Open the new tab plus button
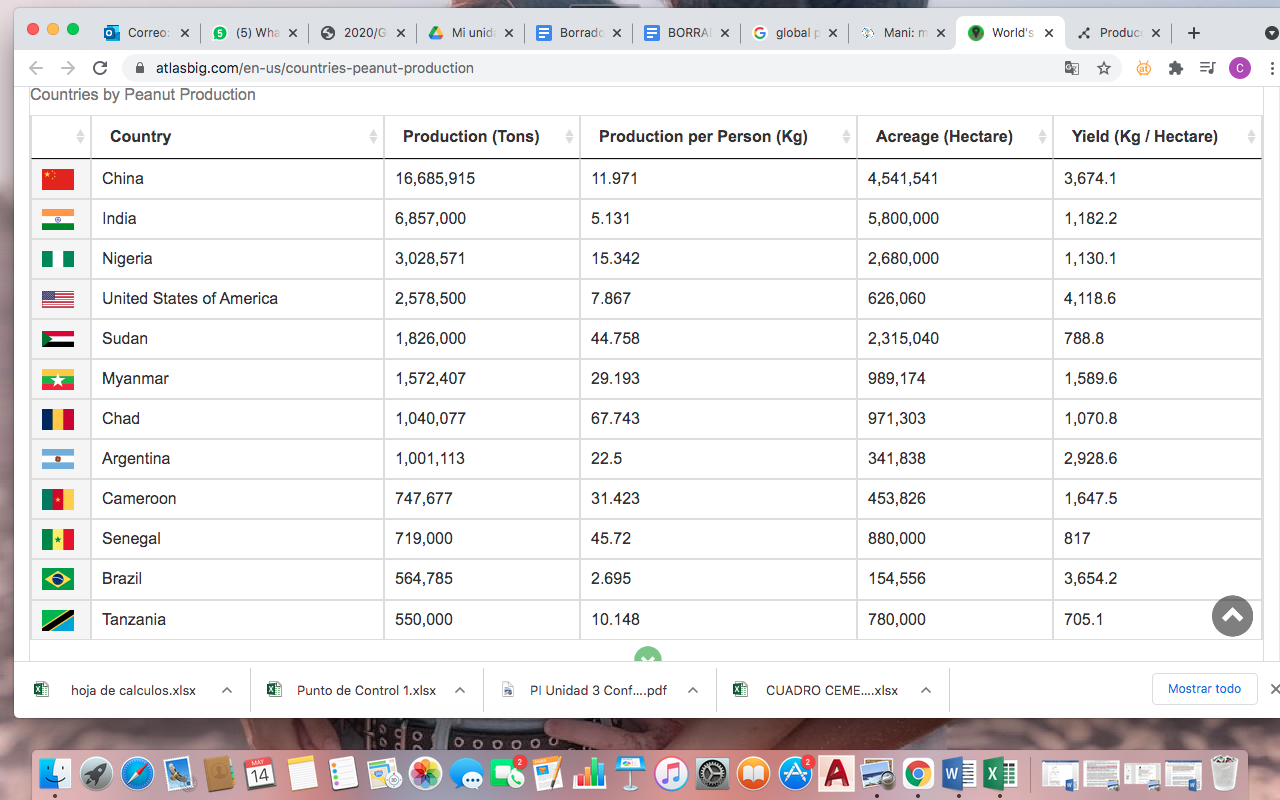 click(x=1193, y=33)
